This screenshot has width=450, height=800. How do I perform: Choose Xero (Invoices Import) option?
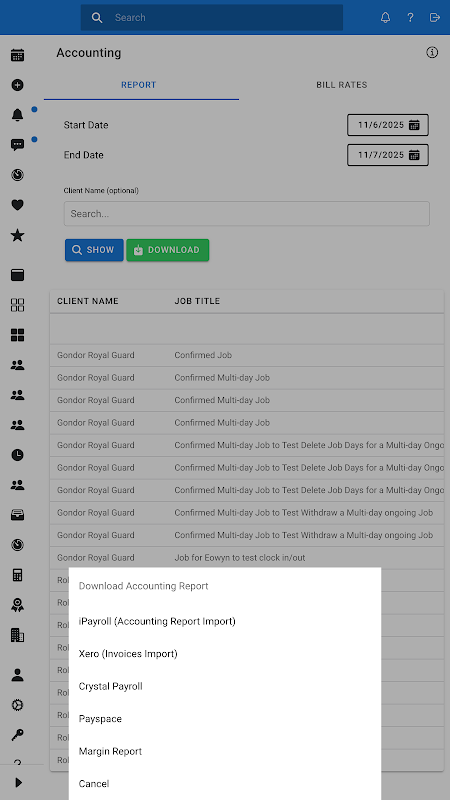pyautogui.click(x=225, y=654)
